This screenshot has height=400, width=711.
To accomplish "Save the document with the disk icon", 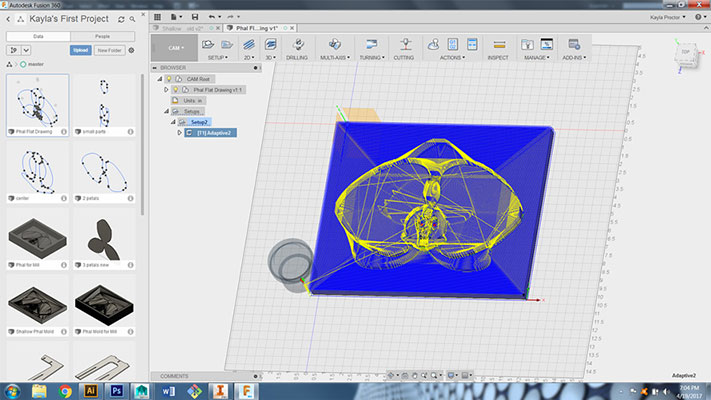I will (195, 17).
